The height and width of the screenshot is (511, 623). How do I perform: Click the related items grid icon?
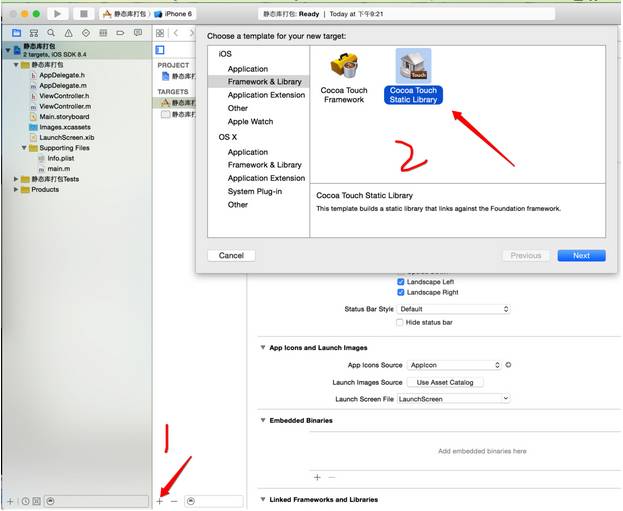pos(160,33)
